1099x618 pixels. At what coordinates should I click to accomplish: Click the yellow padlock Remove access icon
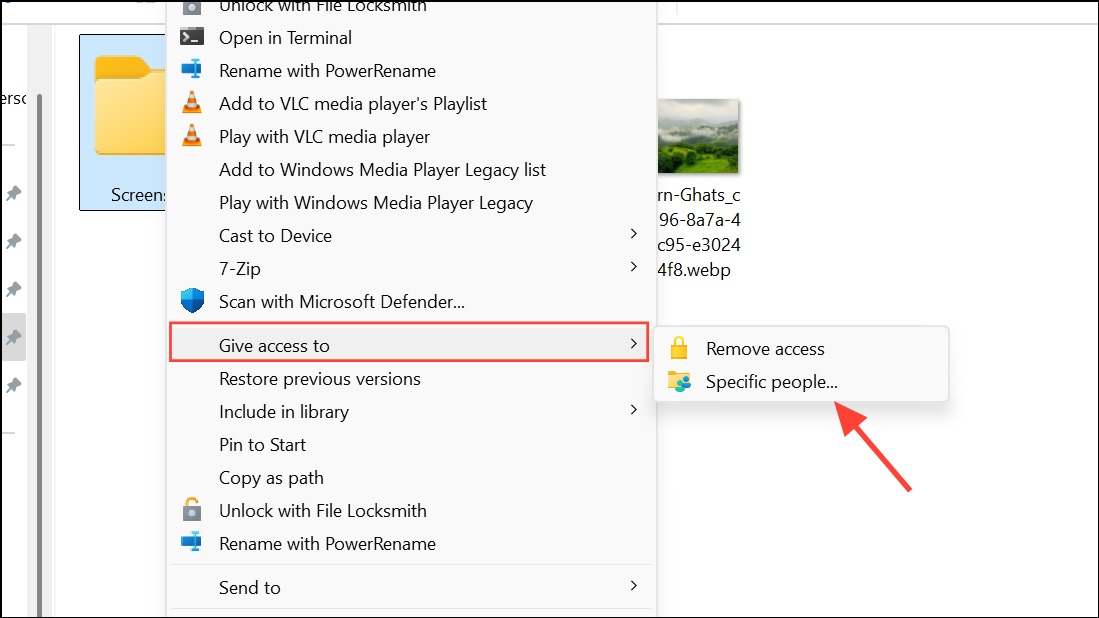coord(680,349)
